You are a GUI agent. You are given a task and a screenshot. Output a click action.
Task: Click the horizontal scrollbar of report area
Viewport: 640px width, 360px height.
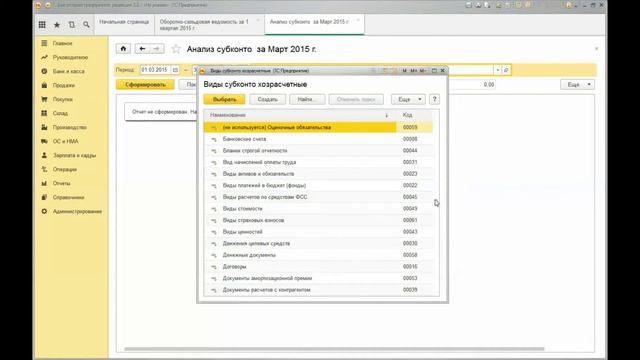(334, 349)
